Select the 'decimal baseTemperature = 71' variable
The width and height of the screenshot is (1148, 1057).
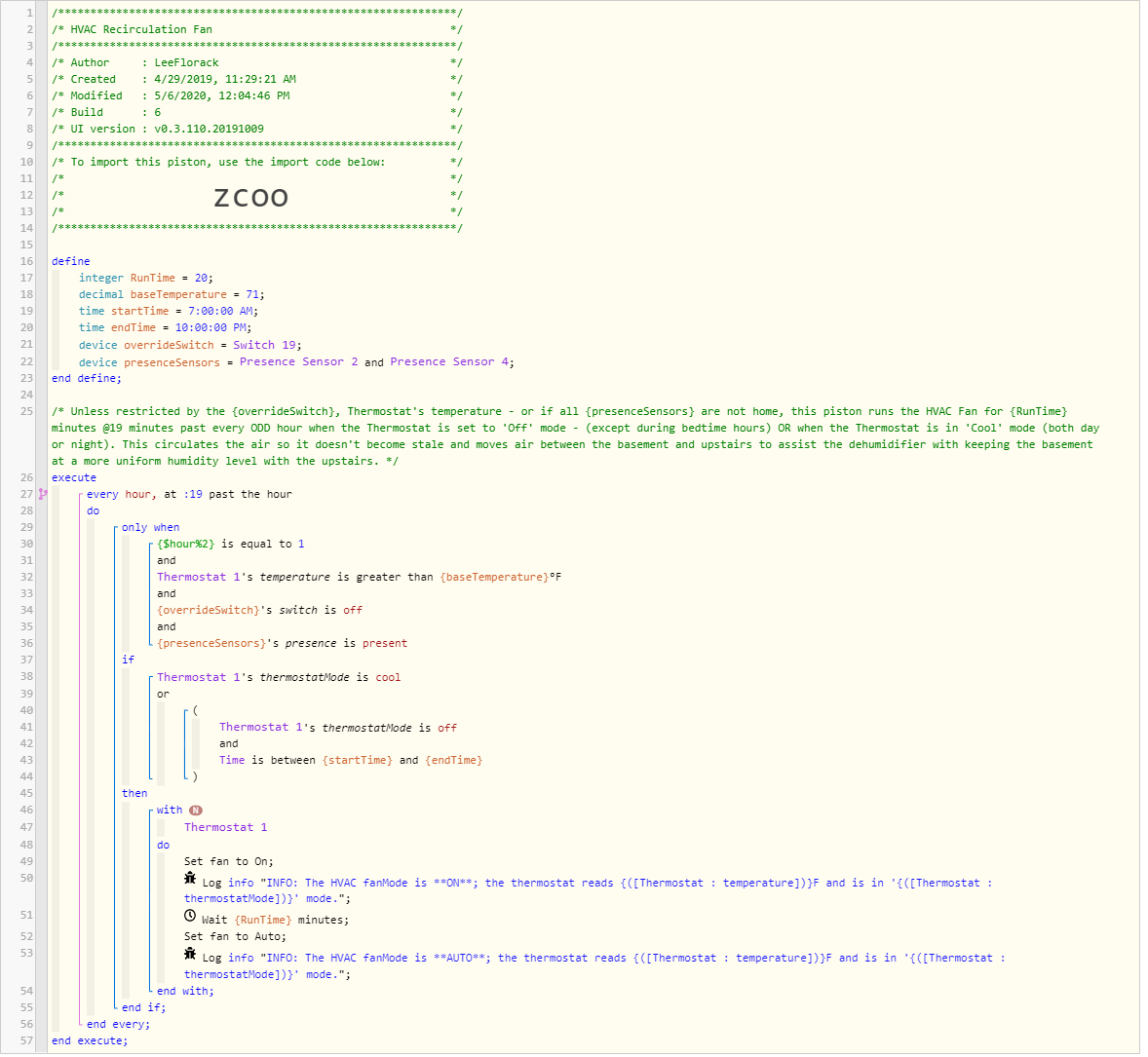pos(172,295)
